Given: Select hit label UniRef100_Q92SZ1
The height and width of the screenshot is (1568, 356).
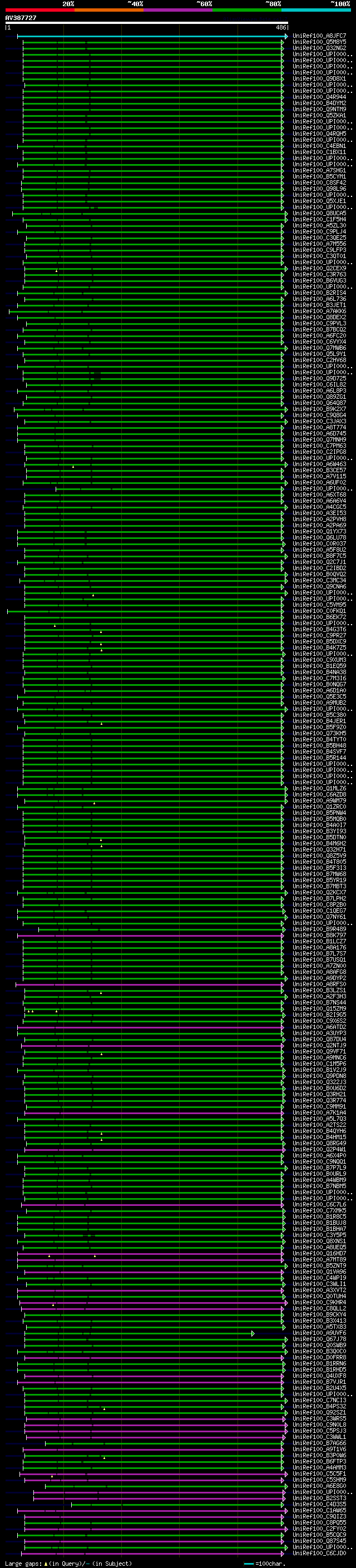Looking at the screenshot, I should point(319,1412).
